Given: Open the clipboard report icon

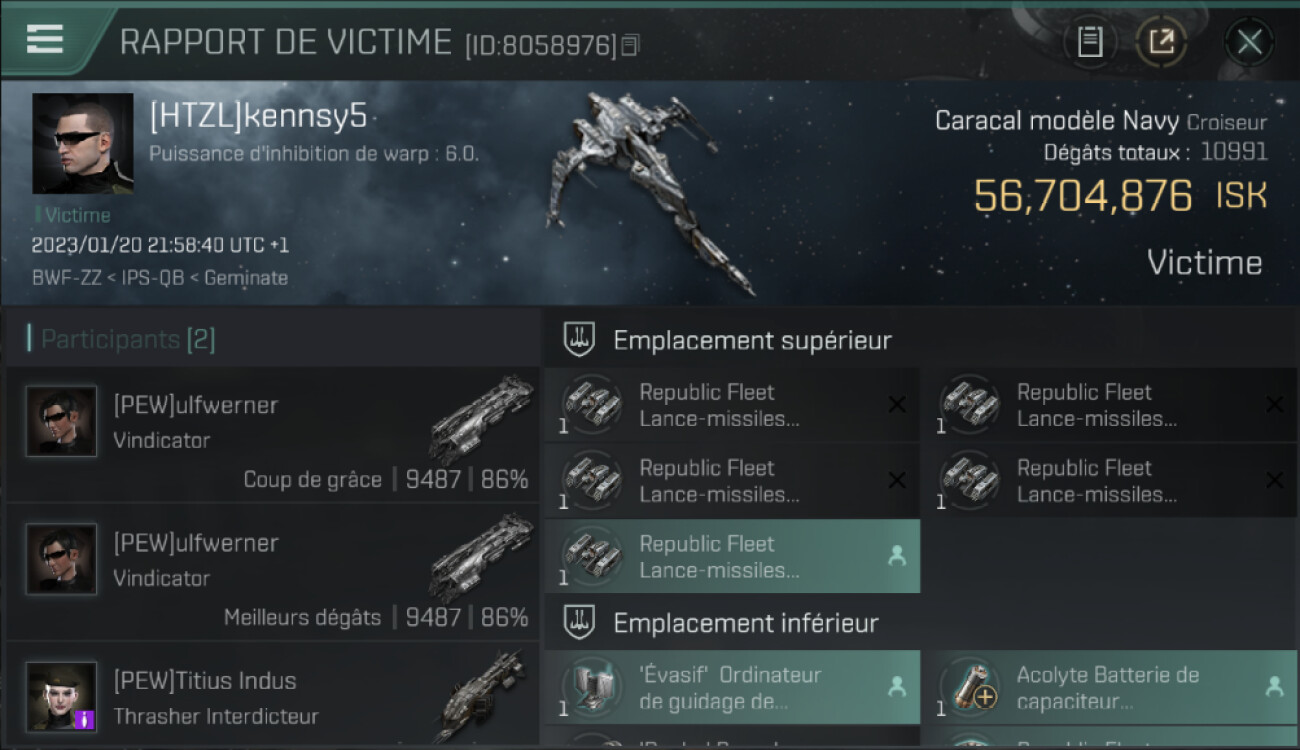Looking at the screenshot, I should coord(1090,42).
